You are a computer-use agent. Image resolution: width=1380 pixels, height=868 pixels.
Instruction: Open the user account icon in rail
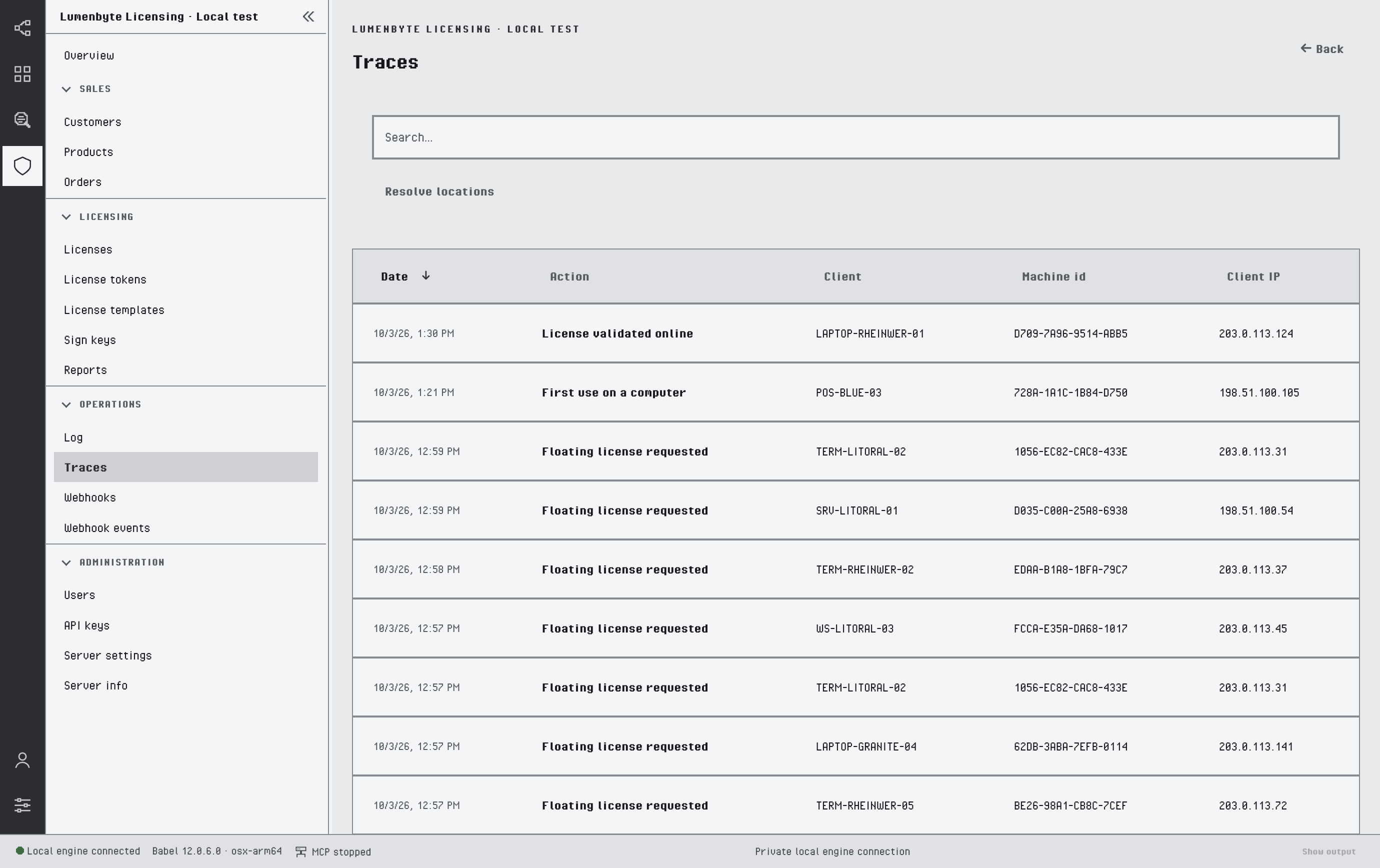click(22, 760)
